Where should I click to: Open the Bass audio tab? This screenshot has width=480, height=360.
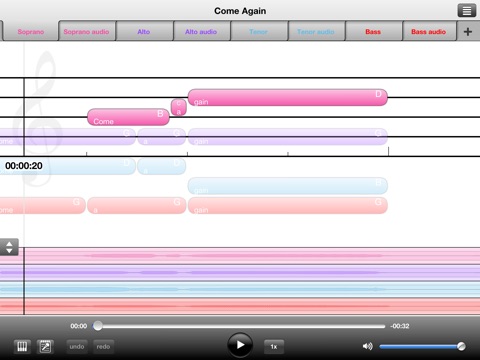[429, 31]
